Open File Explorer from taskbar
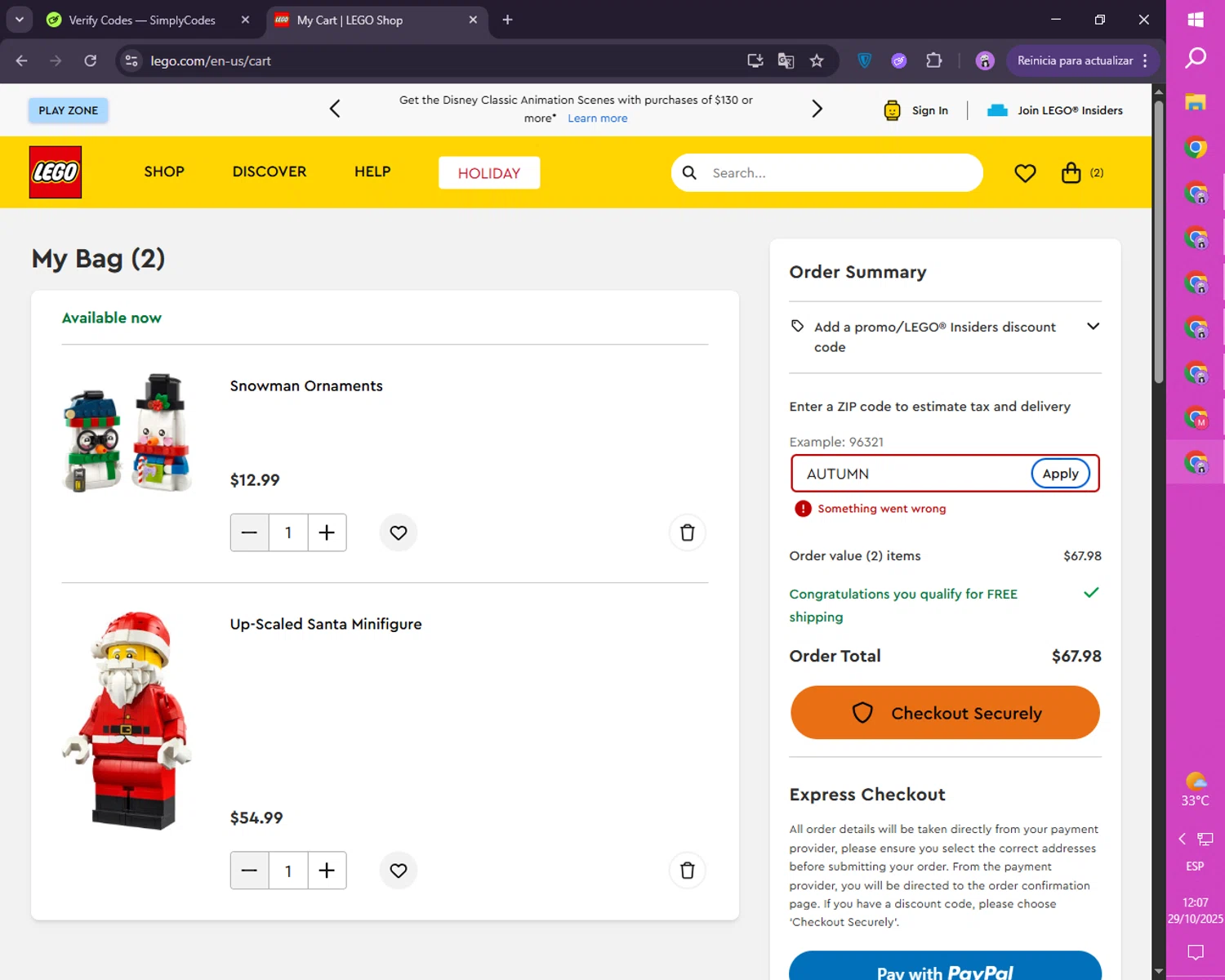Screen dimensions: 1225x980 pos(1196,102)
